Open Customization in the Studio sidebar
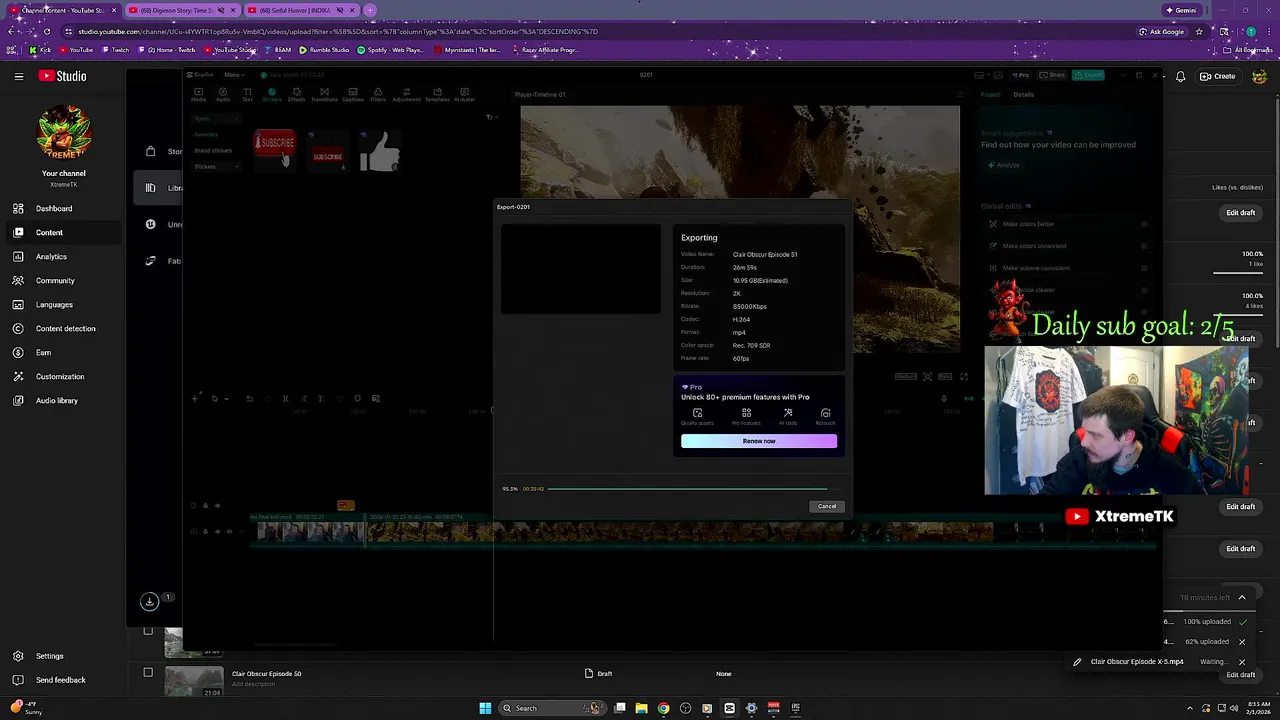1280x720 pixels. (x=62, y=376)
